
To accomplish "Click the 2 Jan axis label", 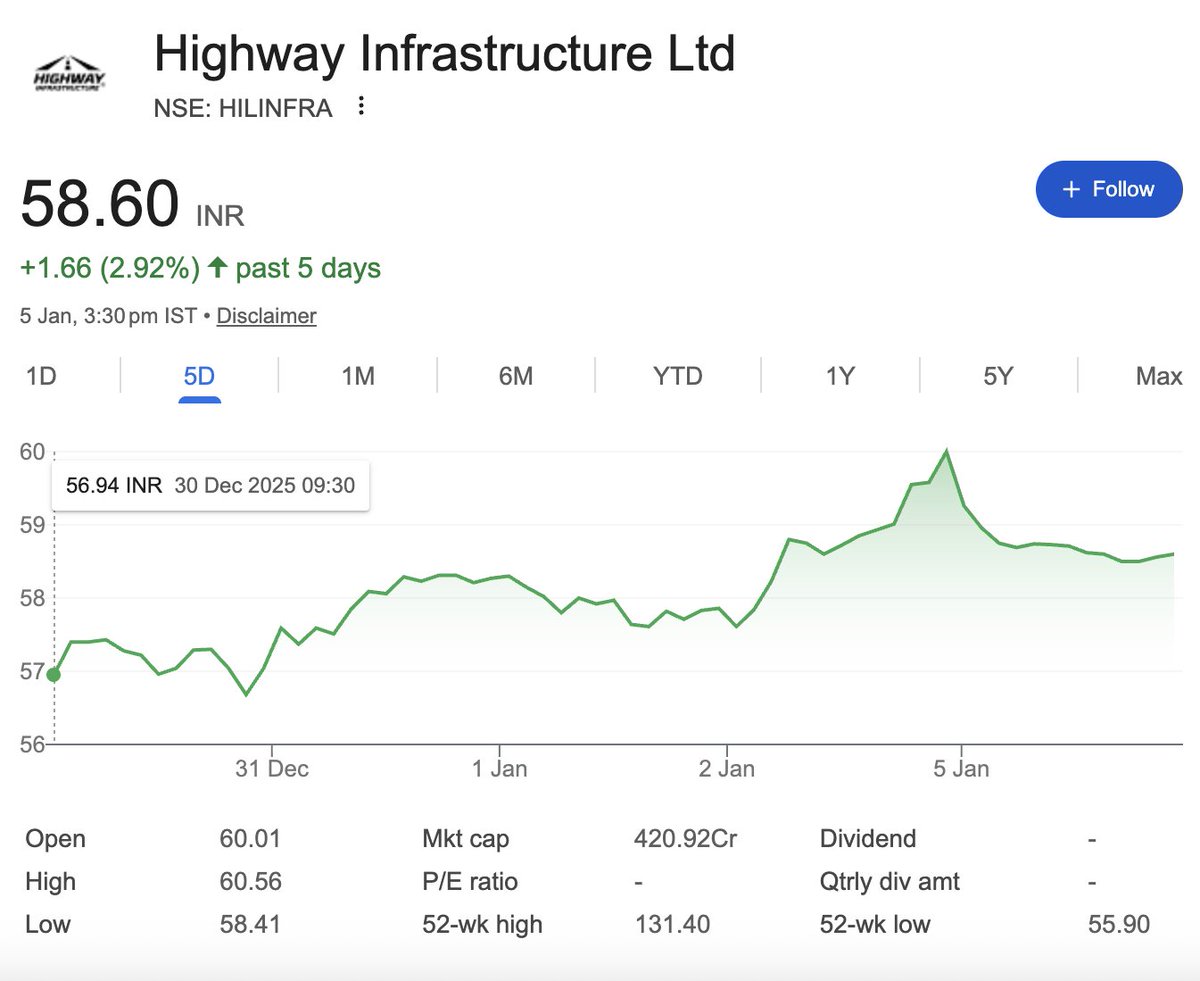I will [727, 769].
